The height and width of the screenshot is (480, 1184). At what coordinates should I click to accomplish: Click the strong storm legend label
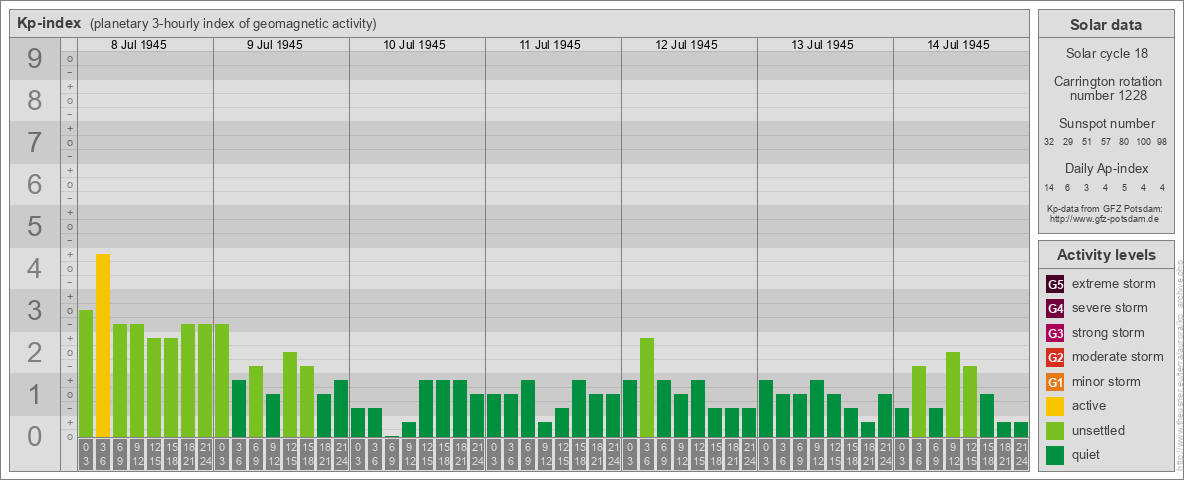(x=1108, y=332)
